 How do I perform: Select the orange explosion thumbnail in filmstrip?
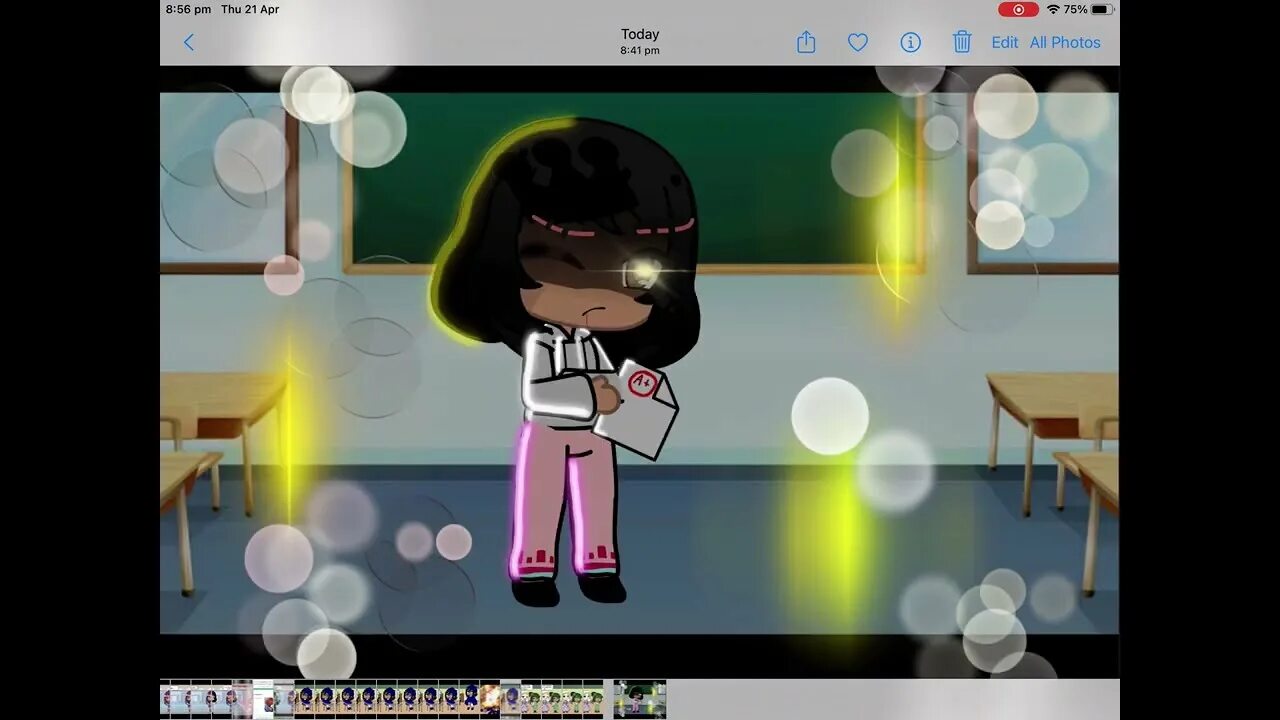[x=489, y=698]
